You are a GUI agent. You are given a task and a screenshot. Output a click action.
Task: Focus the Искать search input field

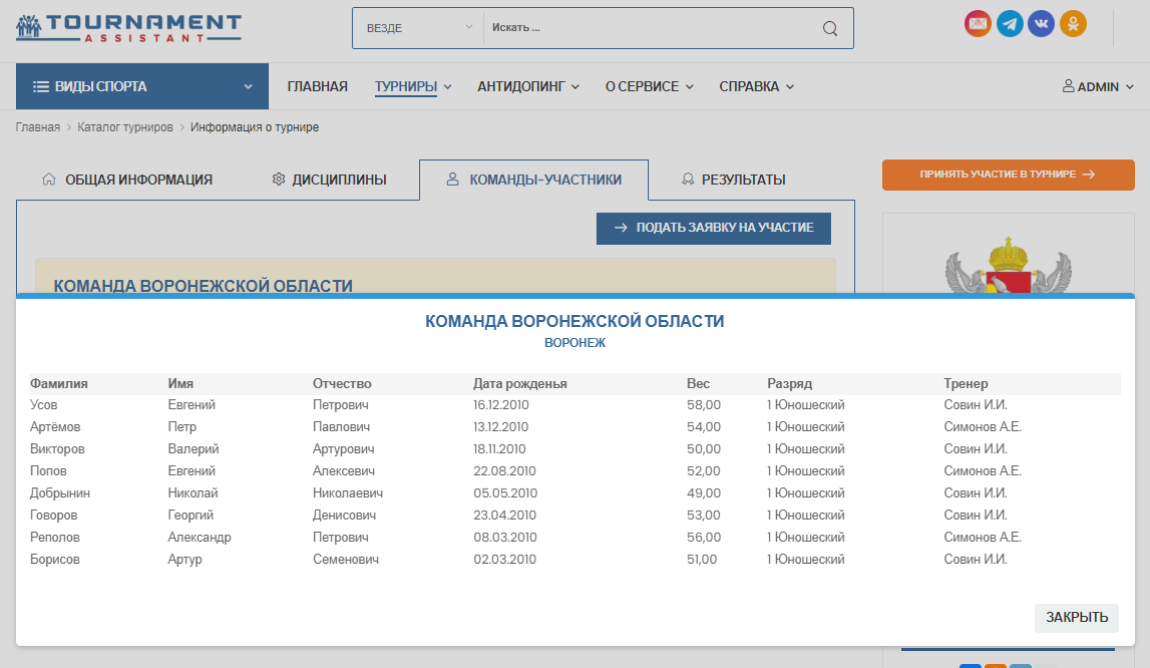pyautogui.click(x=650, y=28)
